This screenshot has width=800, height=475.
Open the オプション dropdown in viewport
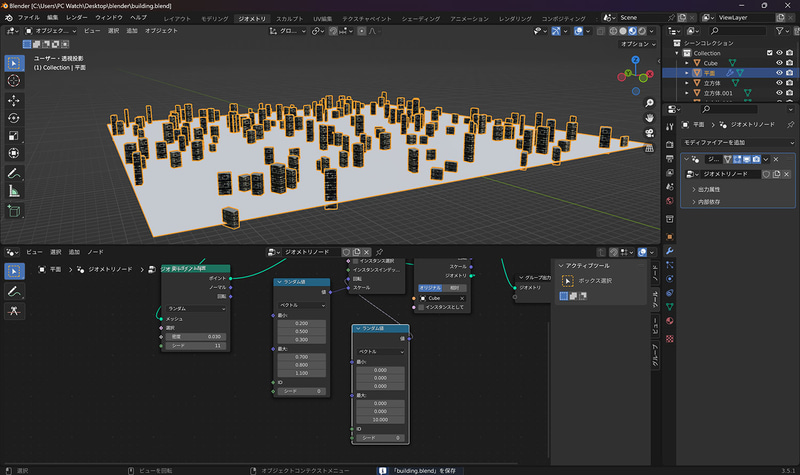(634, 44)
